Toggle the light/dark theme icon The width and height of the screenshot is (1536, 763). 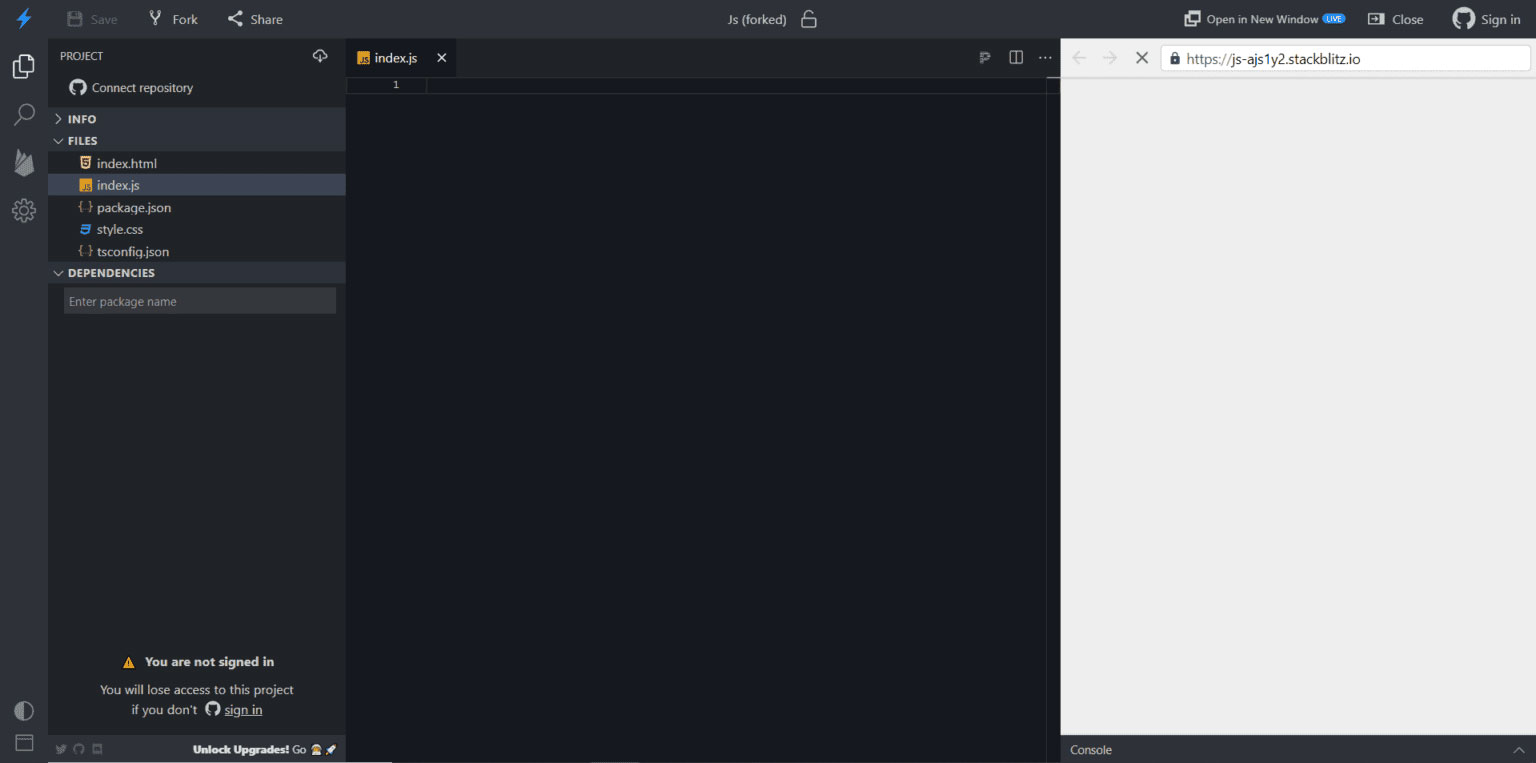tap(24, 711)
